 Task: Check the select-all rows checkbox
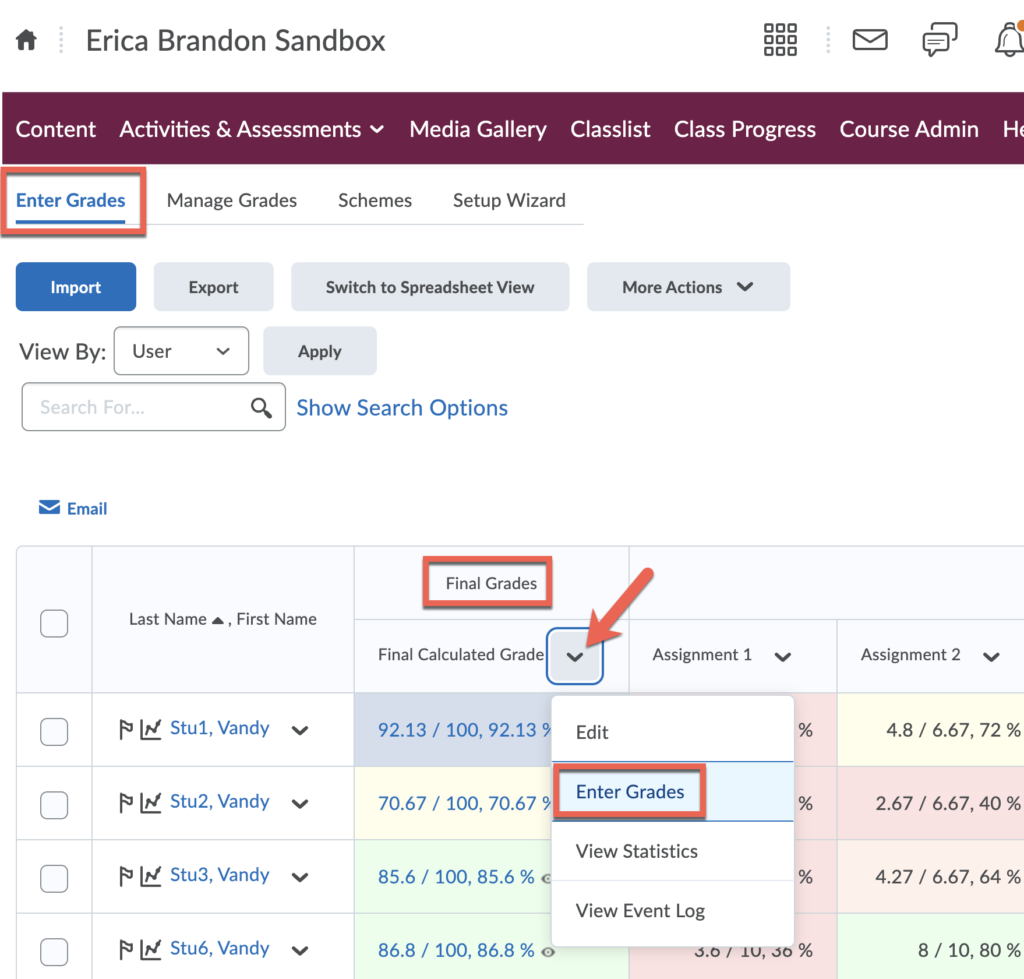coord(54,624)
